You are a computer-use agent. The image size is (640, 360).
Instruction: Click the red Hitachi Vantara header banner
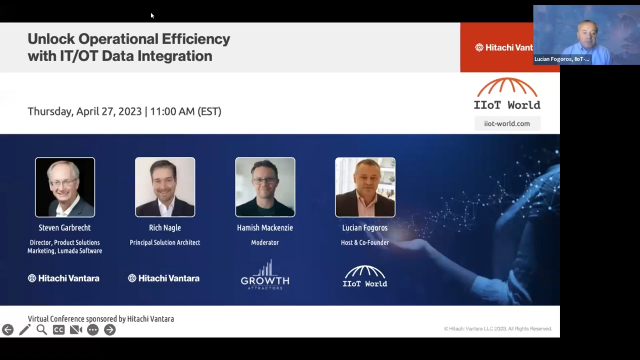click(x=497, y=47)
